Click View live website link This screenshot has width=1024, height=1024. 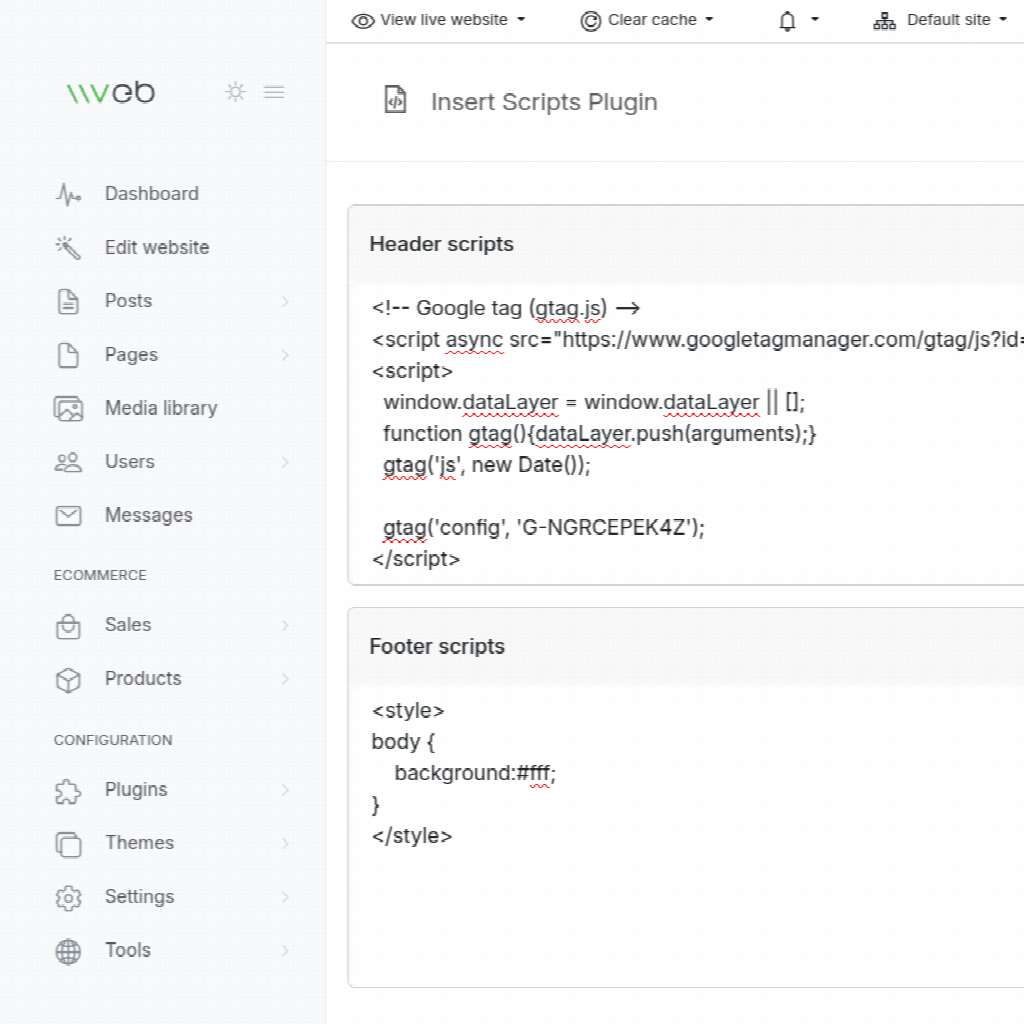pos(438,20)
